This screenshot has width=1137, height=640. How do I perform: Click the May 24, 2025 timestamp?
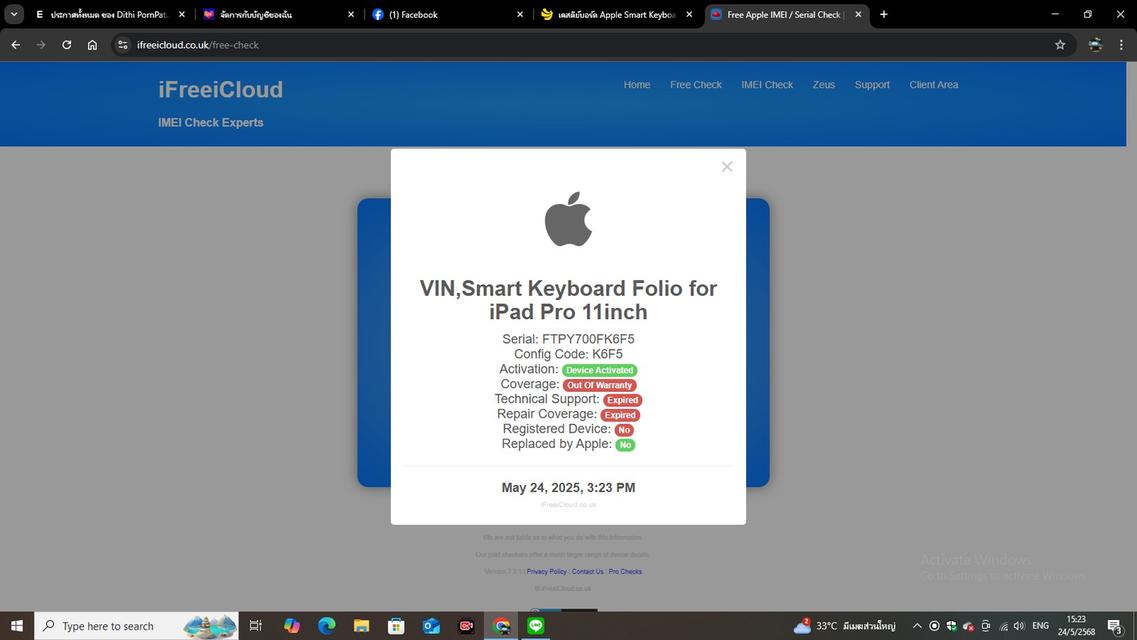(568, 488)
